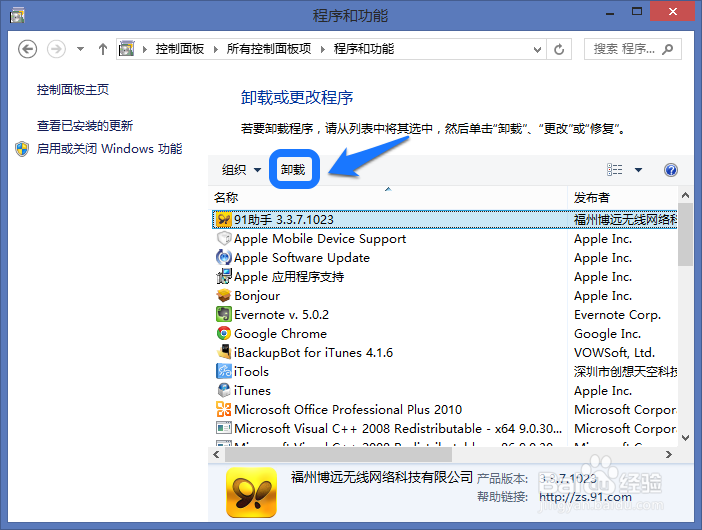The height and width of the screenshot is (530, 702).
Task: Click the title bar window icon
Action: point(17,15)
